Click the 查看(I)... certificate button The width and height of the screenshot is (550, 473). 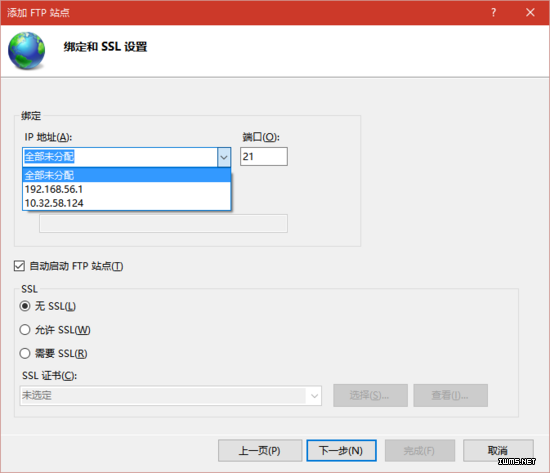450,395
